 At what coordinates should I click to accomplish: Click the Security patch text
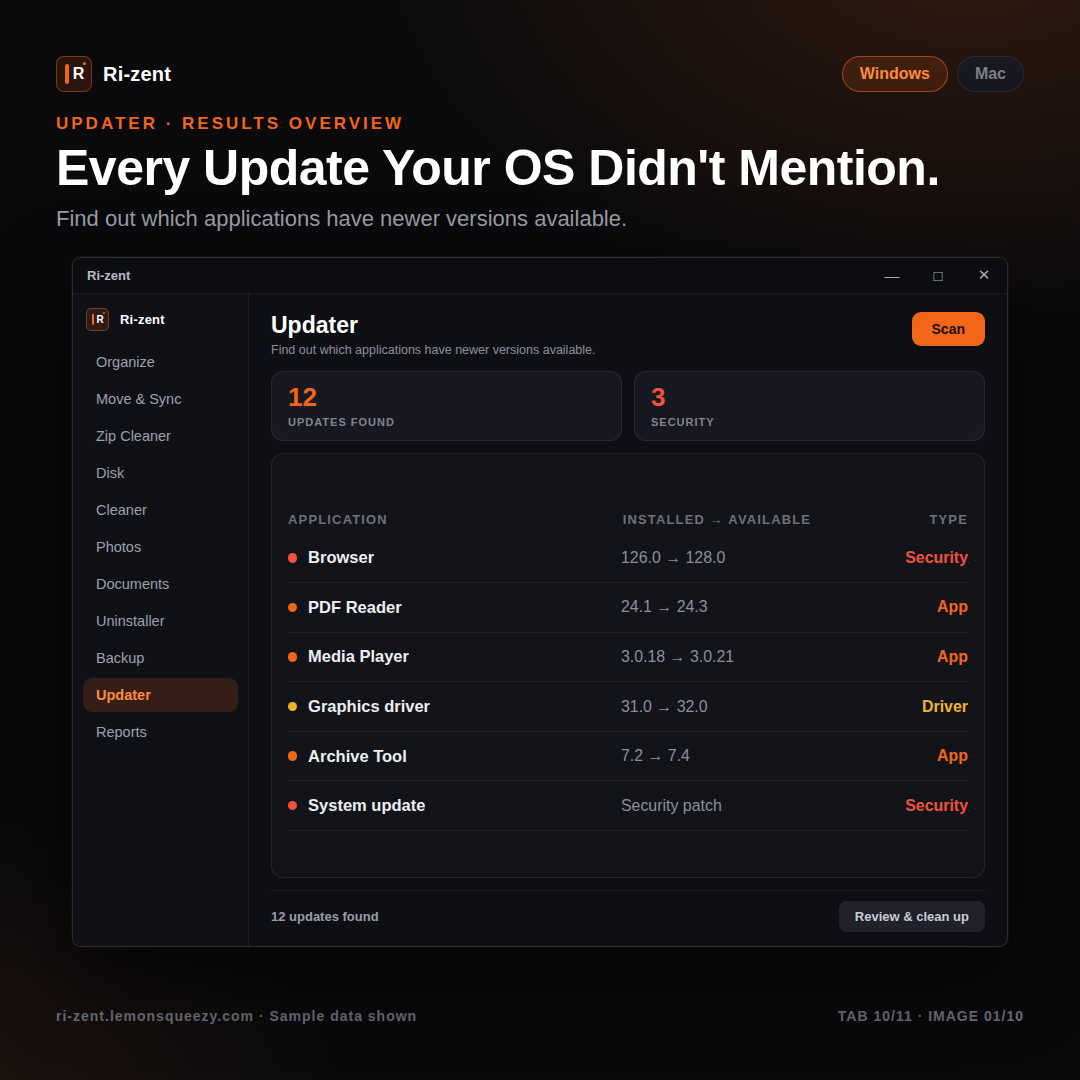click(672, 806)
